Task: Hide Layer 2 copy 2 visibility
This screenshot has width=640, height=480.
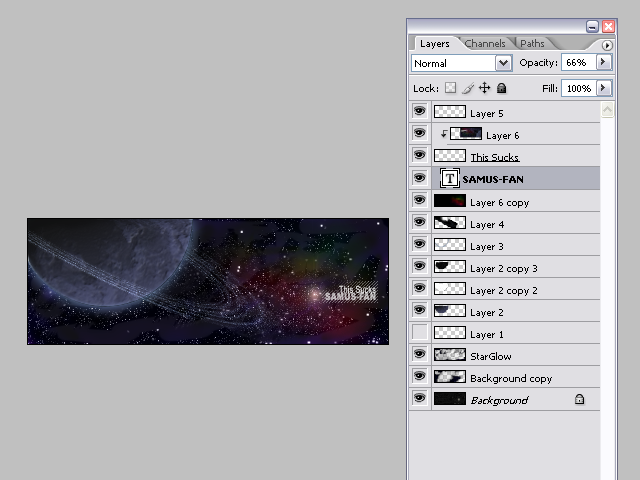Action: [x=420, y=288]
